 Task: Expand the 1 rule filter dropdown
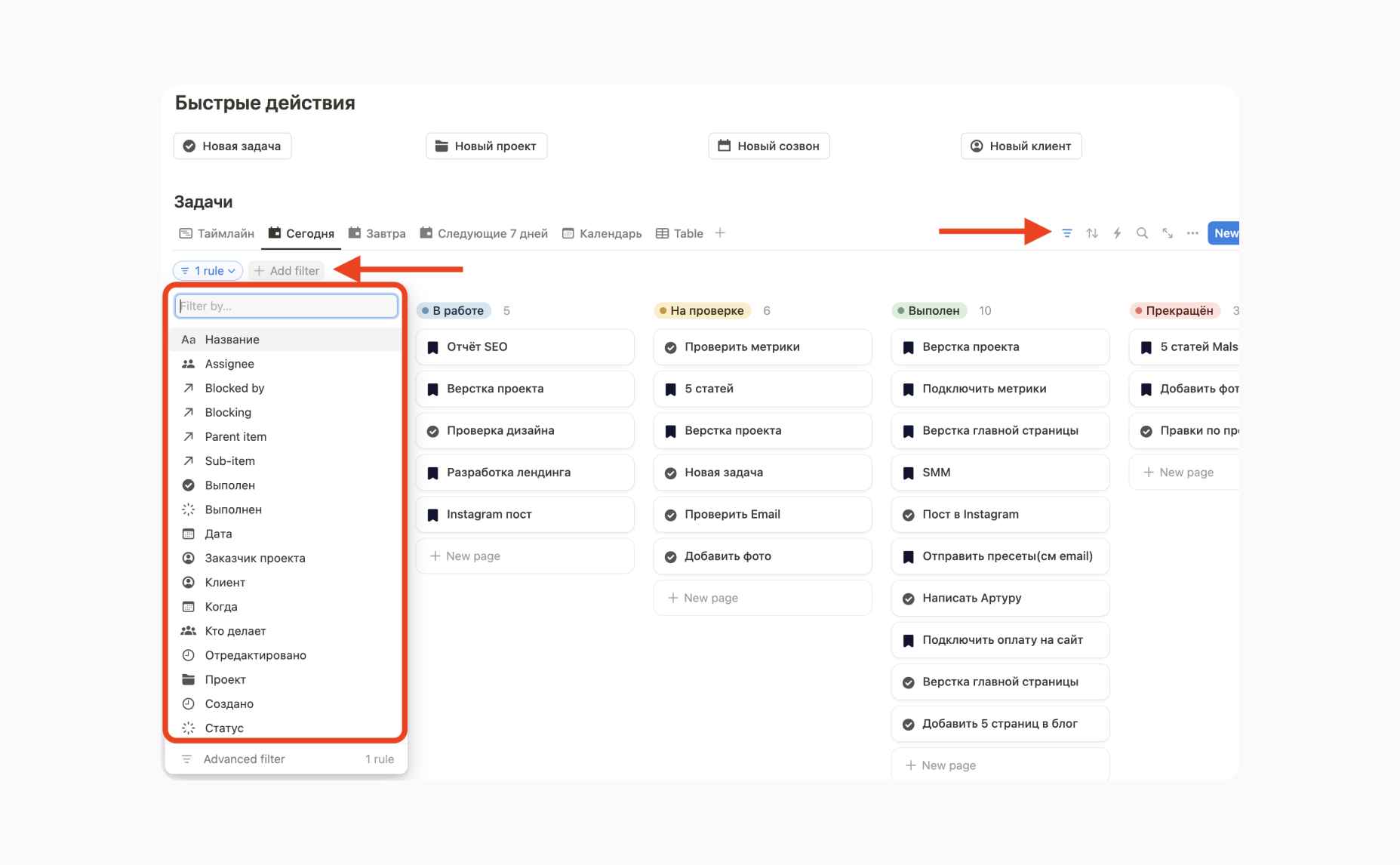208,271
